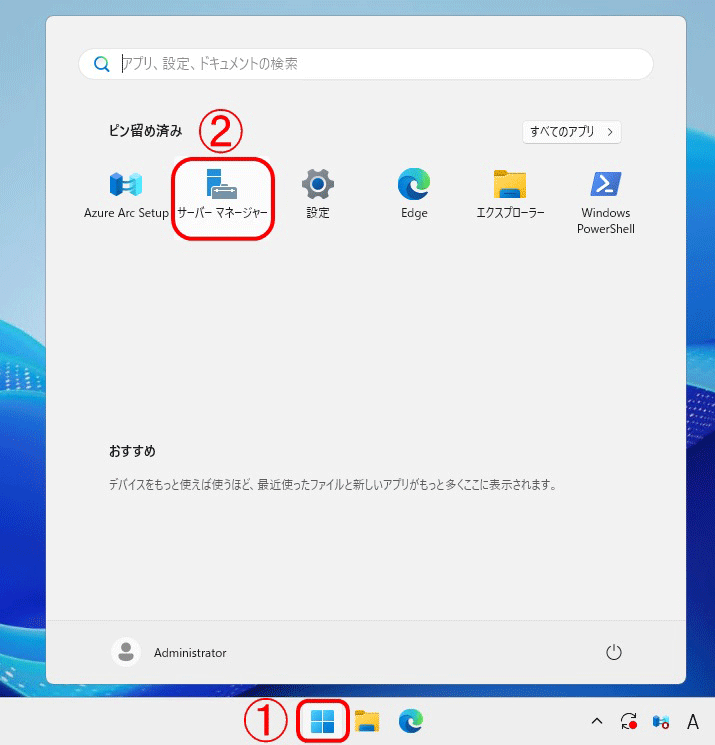Image resolution: width=715 pixels, height=745 pixels.
Task: Toggle the IME input mode 'A' indicator
Action: pos(692,721)
